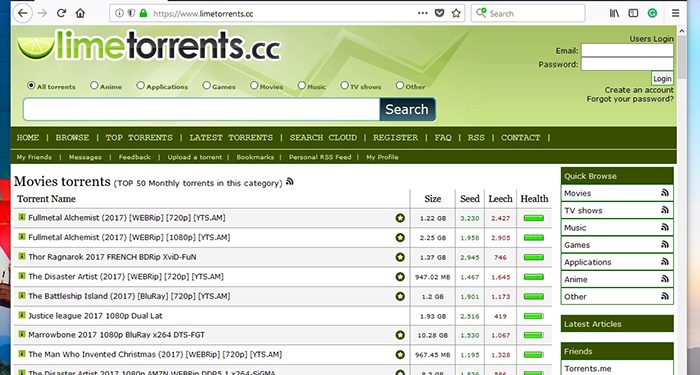Viewport: 700px width, 375px height.
Task: Open The Man Who Invented Christmas torrent
Action: tap(155, 354)
